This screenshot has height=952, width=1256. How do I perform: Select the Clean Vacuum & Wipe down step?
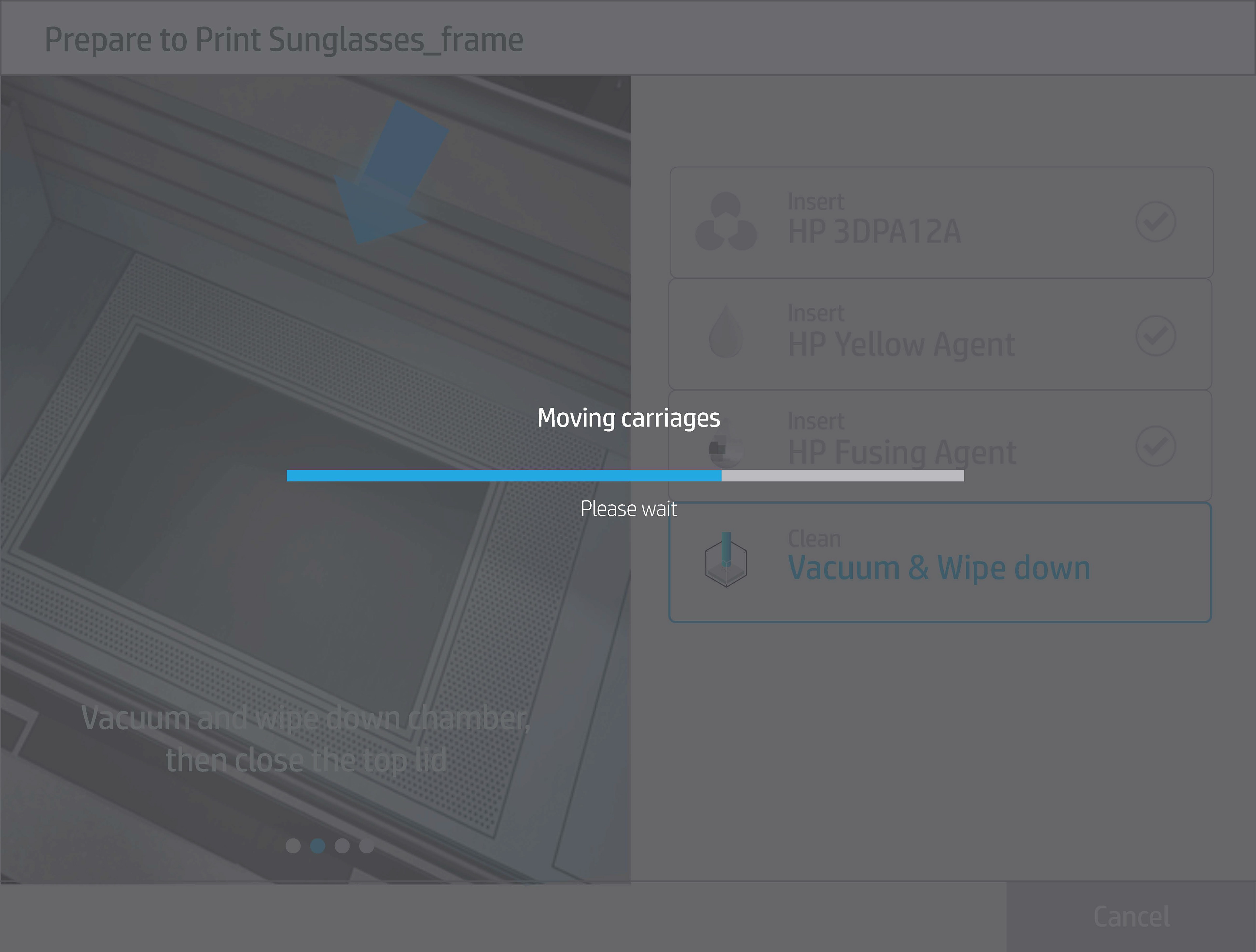941,563
